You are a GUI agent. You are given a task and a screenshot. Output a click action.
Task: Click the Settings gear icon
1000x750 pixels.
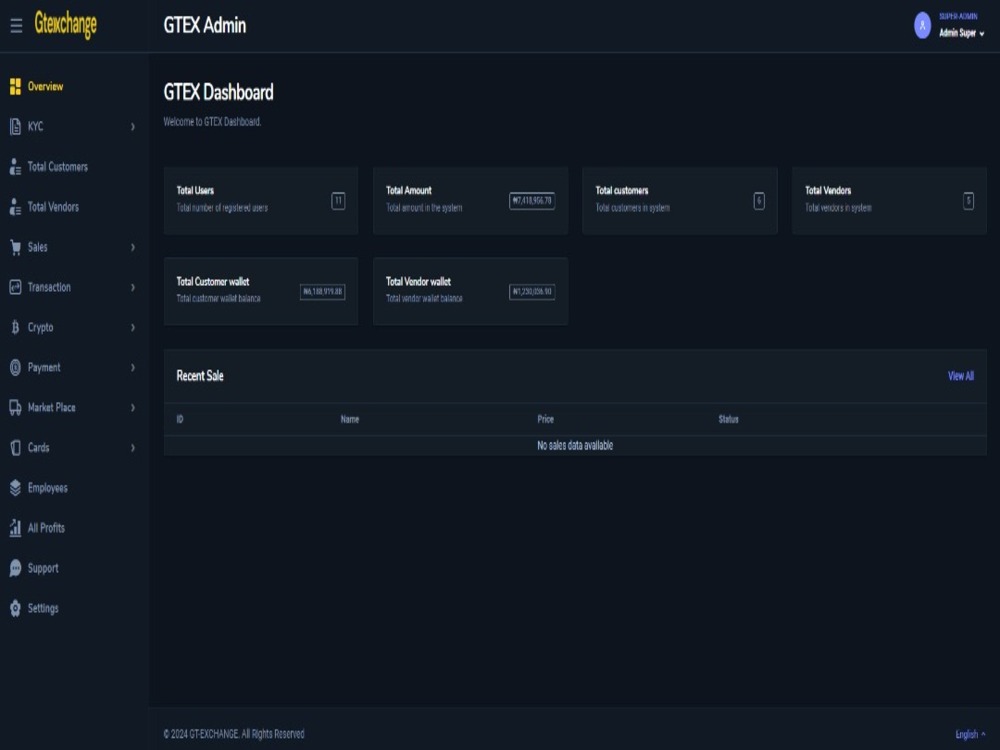coord(15,608)
